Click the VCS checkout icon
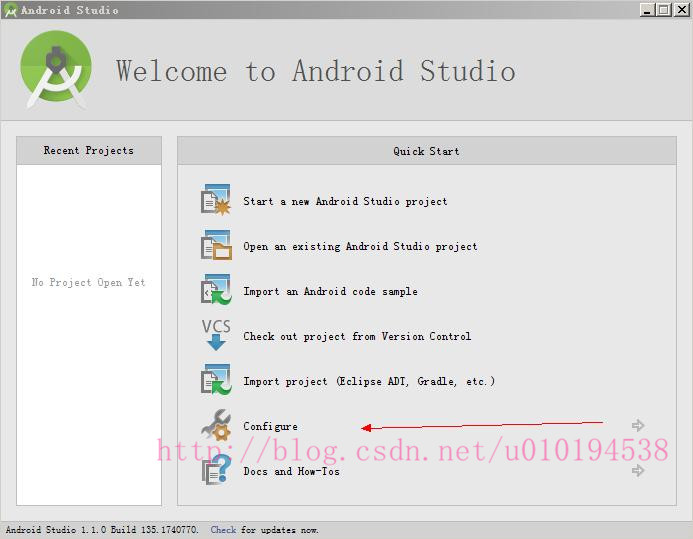Viewport: 693px width, 539px height. 216,335
